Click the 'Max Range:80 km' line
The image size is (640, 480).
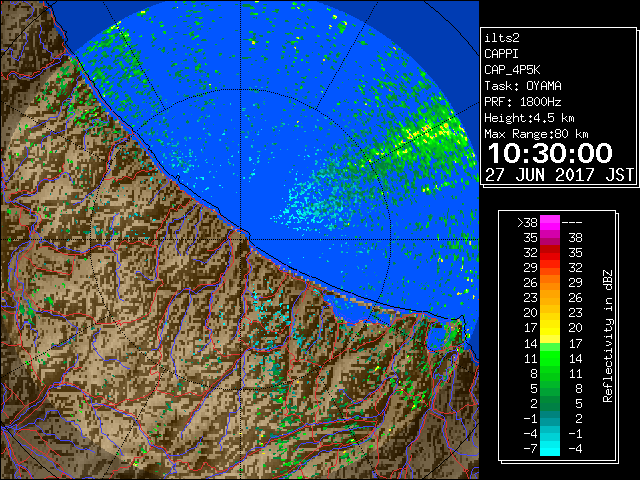point(536,134)
